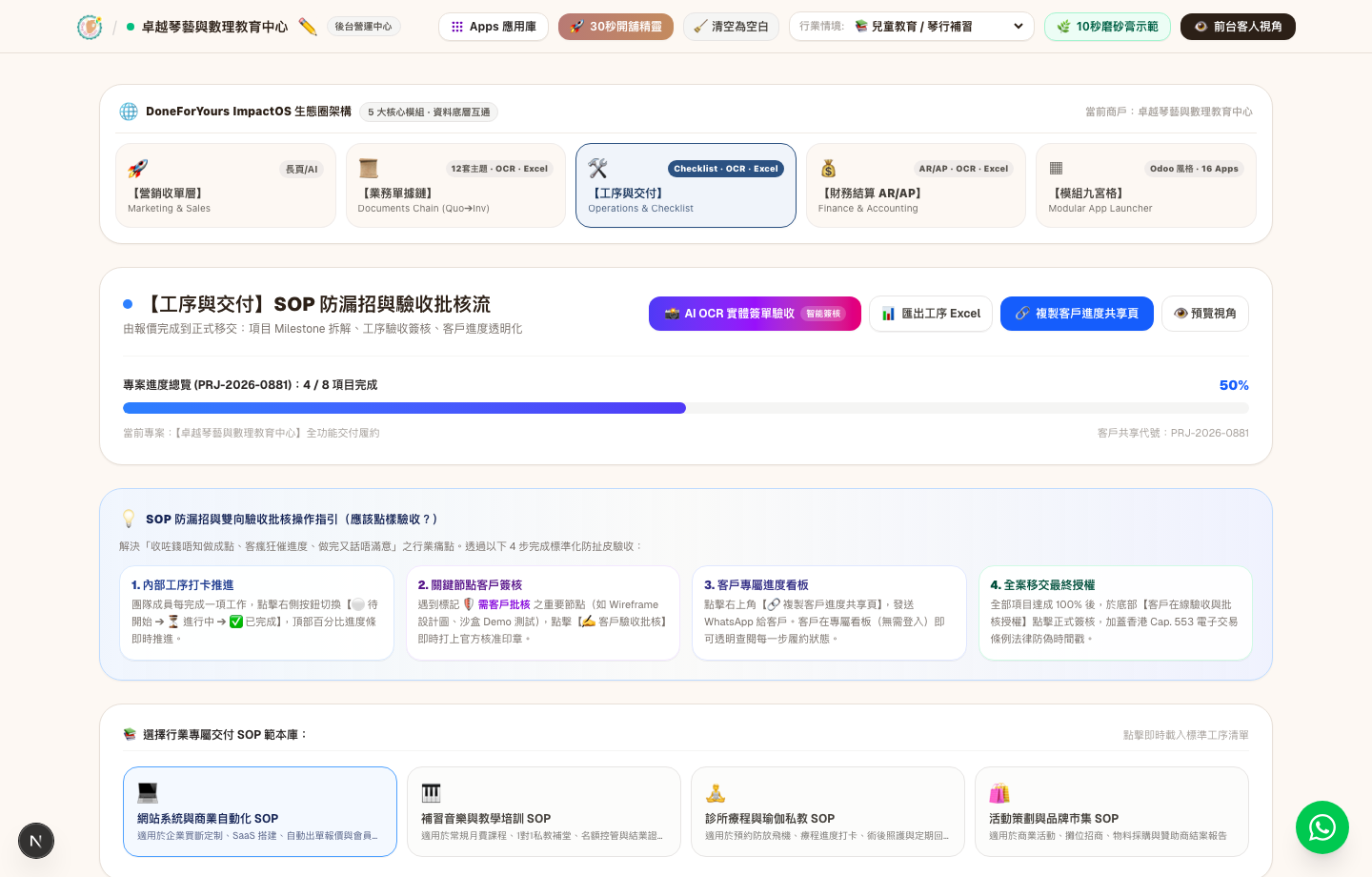Click the 後台營運中心 badge
This screenshot has width=1372, height=877.
pos(363,27)
